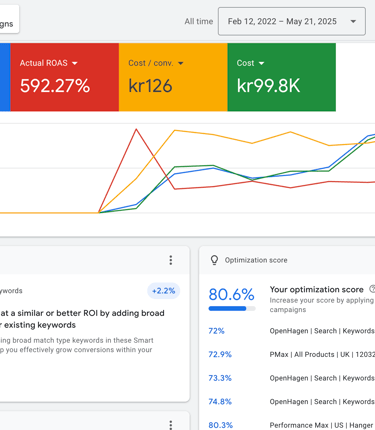This screenshot has height=430, width=375.
Task: Open the date range dropdown
Action: (x=292, y=21)
